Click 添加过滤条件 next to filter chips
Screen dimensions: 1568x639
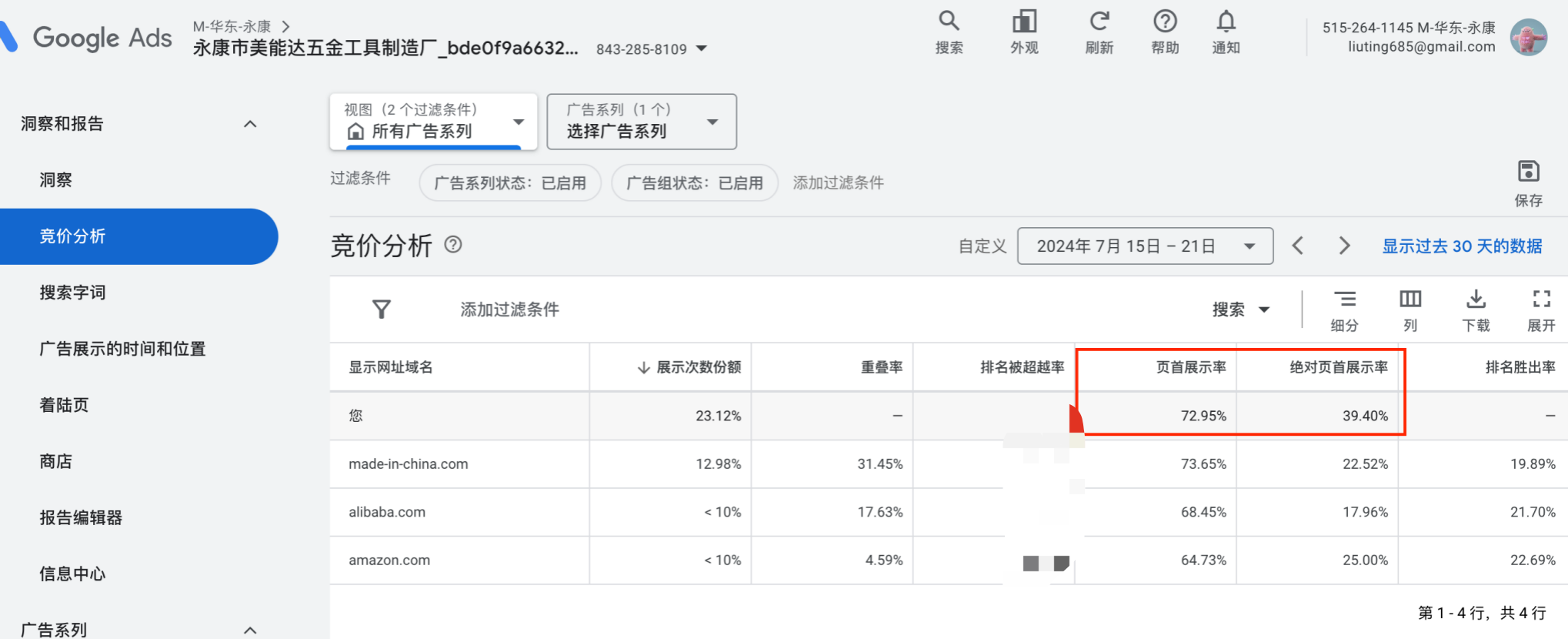click(x=838, y=183)
